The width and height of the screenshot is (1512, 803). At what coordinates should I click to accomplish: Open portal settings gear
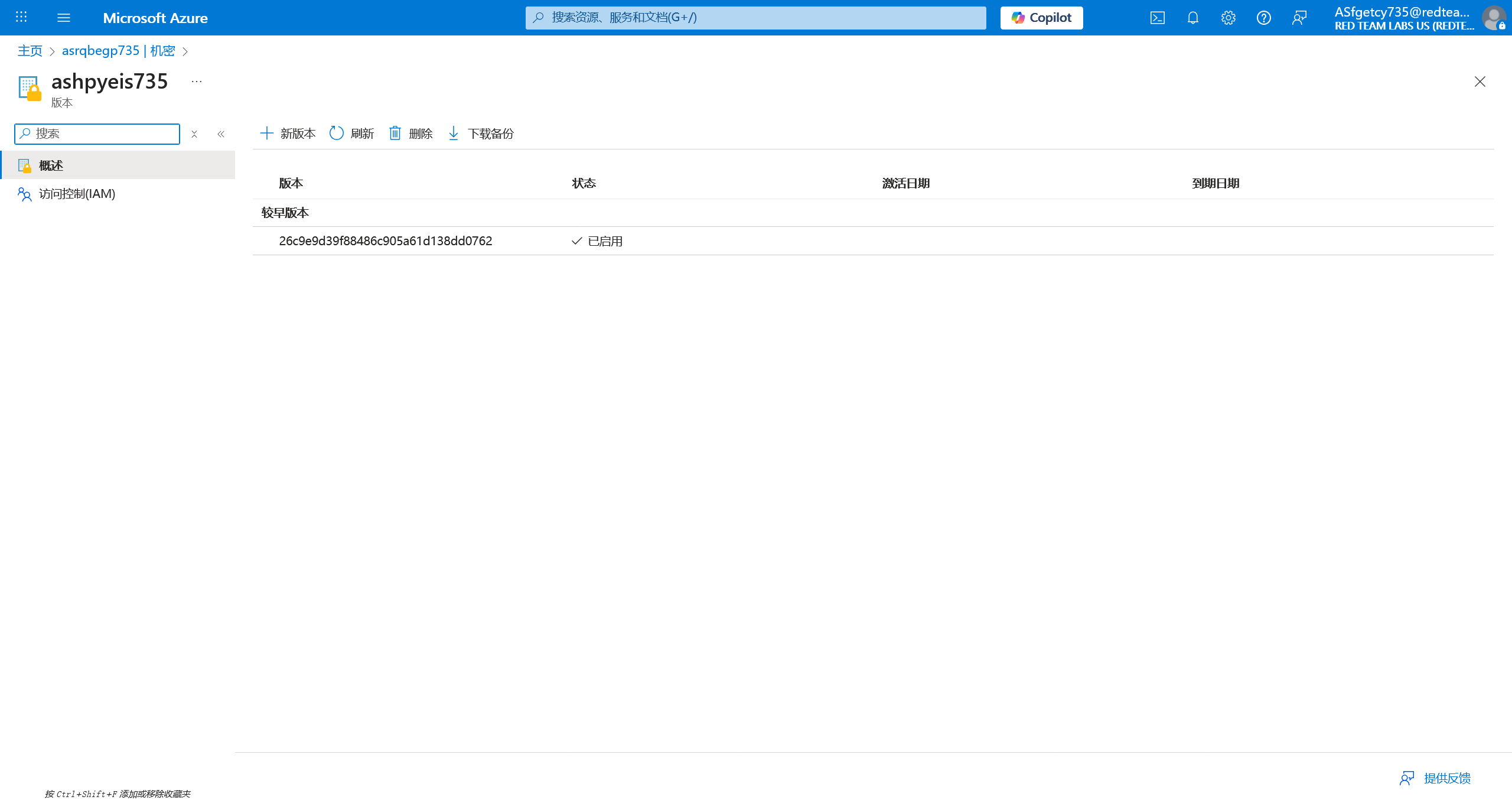[1228, 18]
